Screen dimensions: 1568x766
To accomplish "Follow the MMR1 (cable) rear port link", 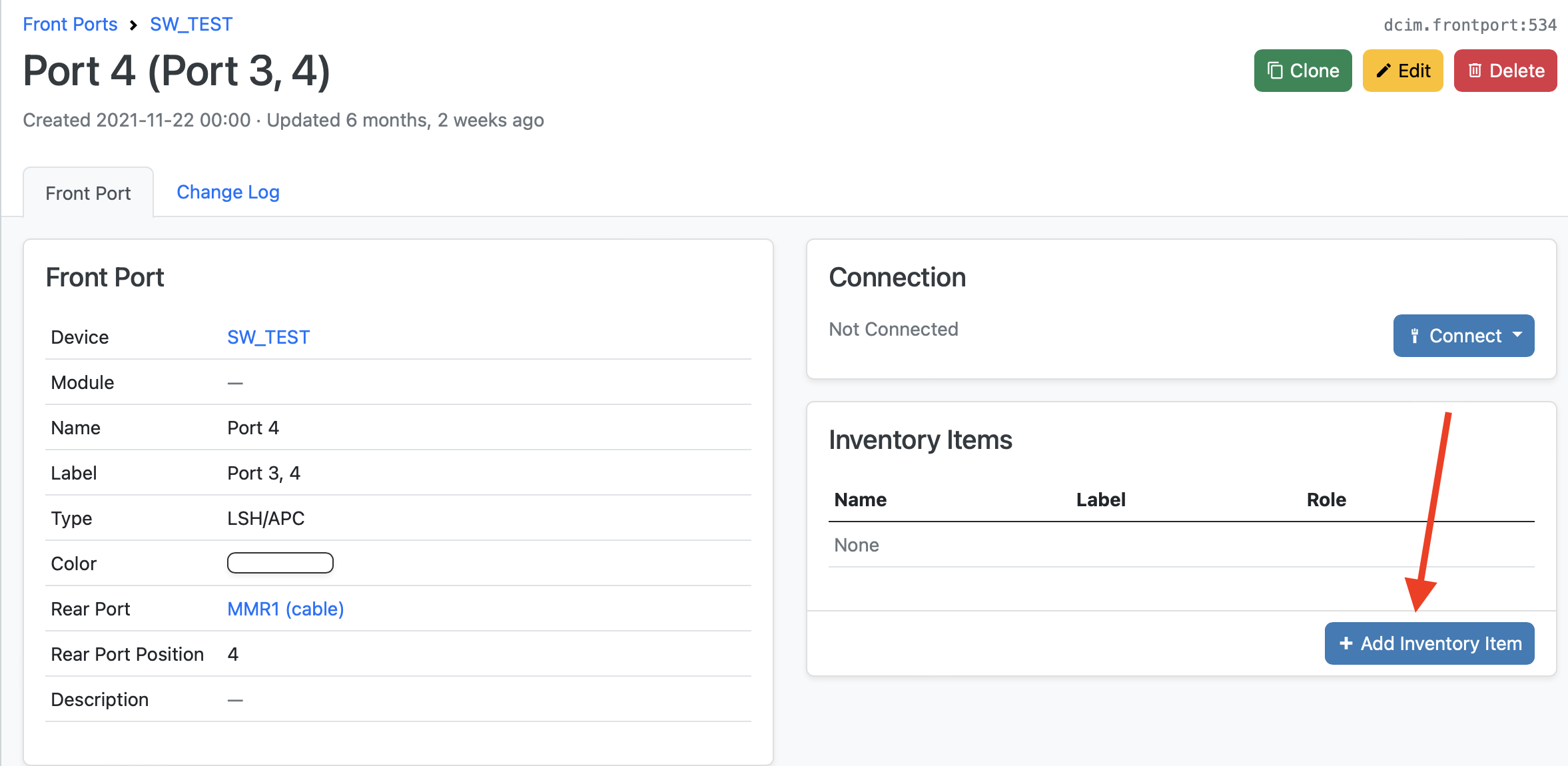I will pos(285,609).
